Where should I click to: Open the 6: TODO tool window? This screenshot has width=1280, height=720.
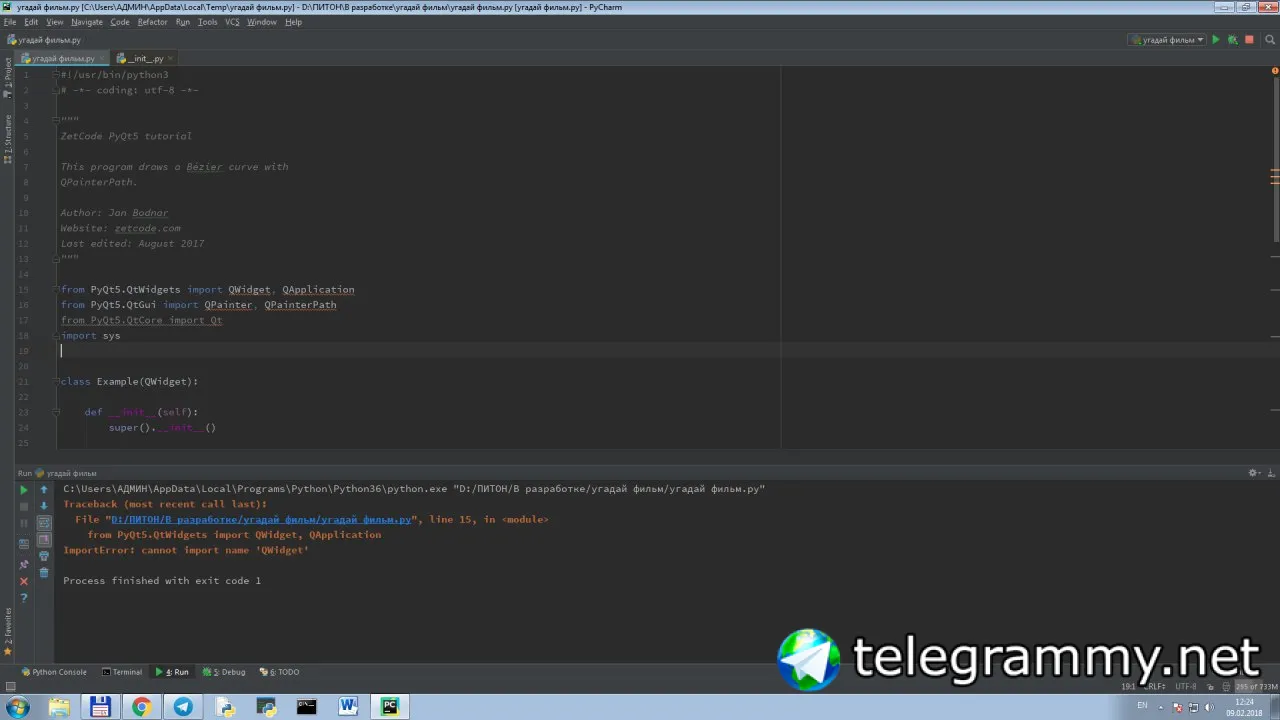coord(279,672)
